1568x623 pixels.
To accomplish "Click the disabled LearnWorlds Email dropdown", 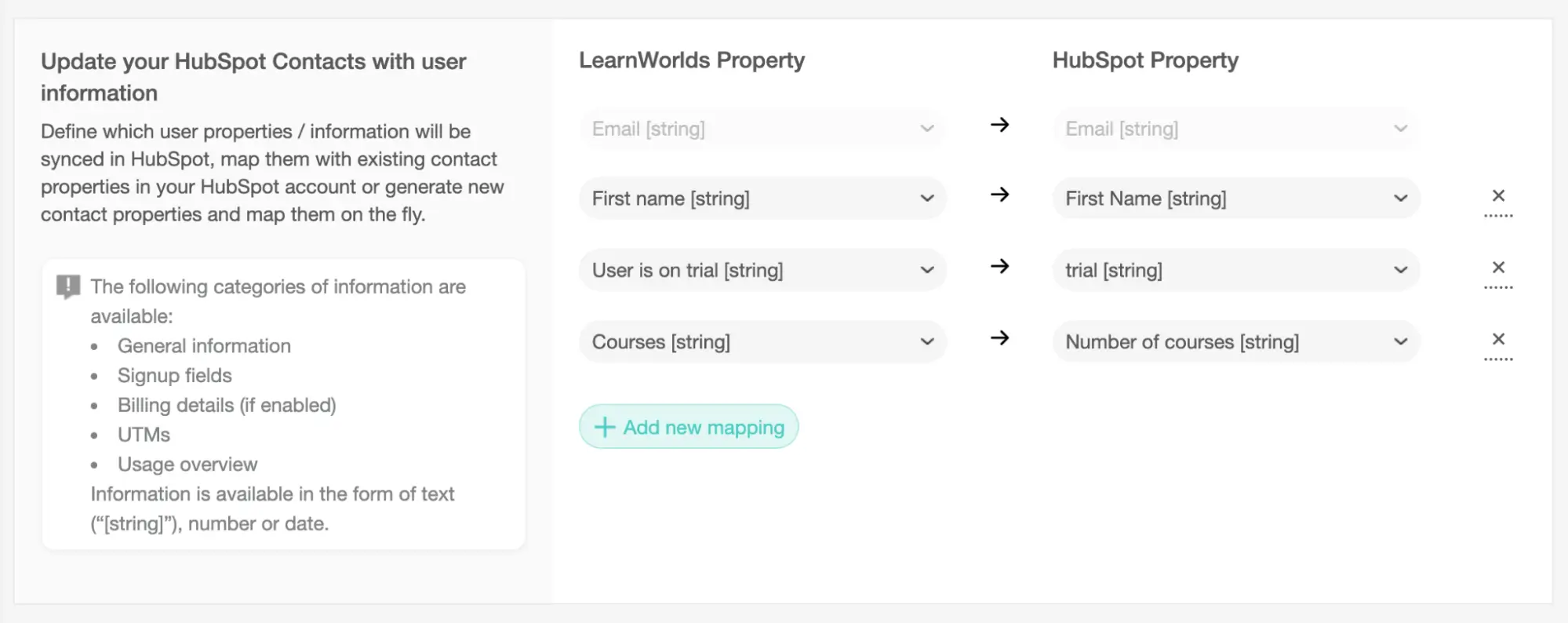I will pyautogui.click(x=762, y=129).
